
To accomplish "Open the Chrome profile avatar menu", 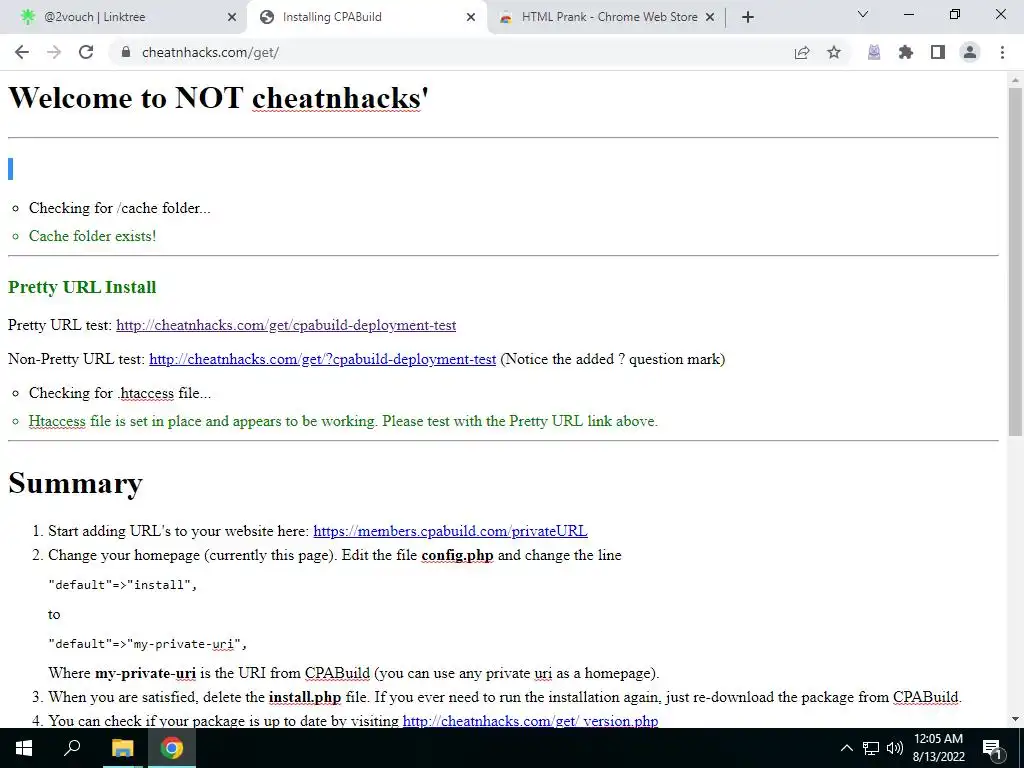I will [x=970, y=52].
